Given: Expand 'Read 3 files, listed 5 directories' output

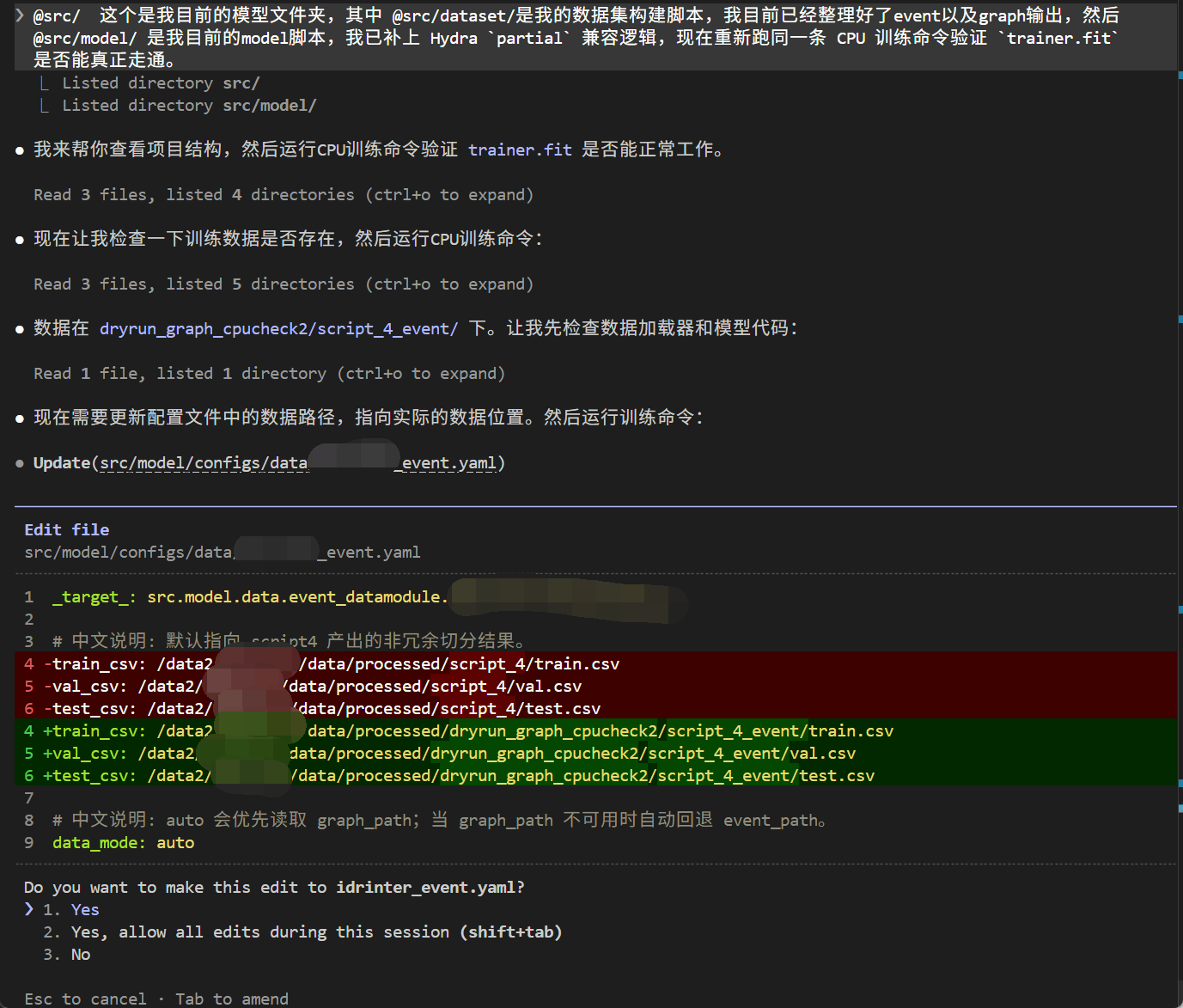Looking at the screenshot, I should [x=284, y=284].
